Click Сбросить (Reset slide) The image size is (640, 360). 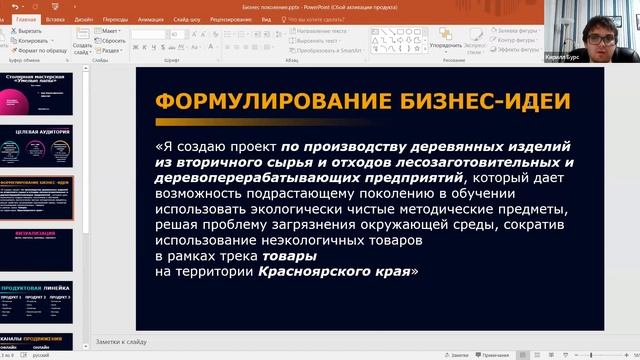coord(110,41)
